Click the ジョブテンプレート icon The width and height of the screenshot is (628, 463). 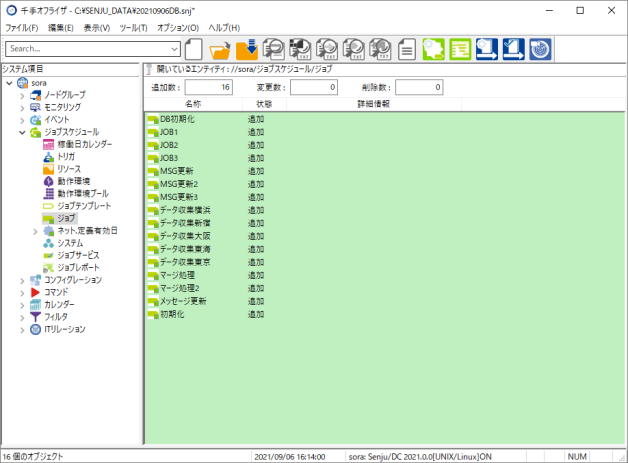48,206
